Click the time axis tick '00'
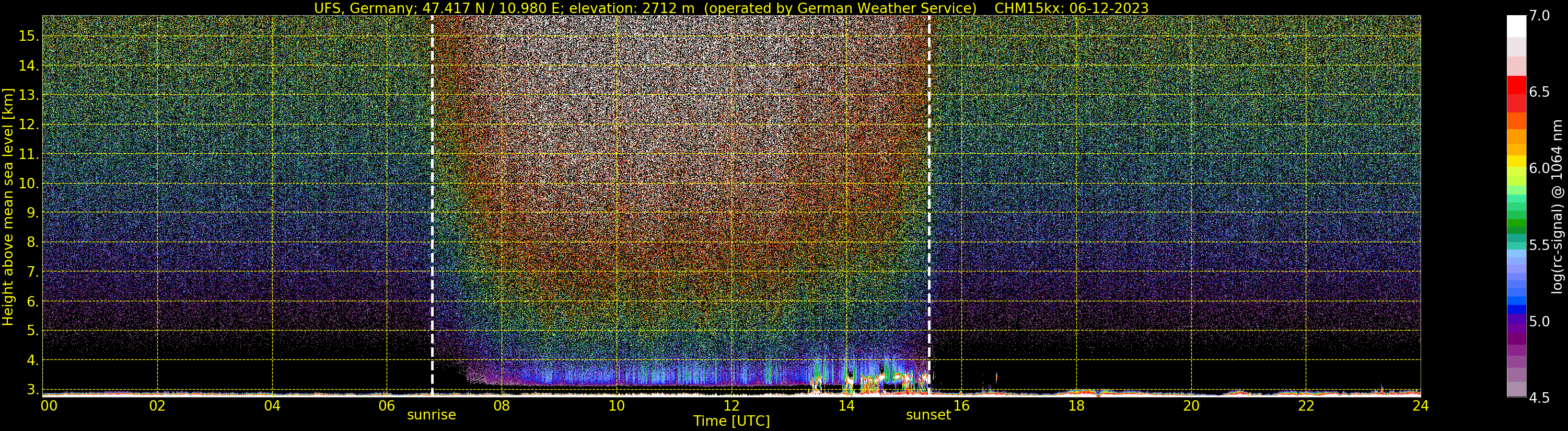 point(49,405)
